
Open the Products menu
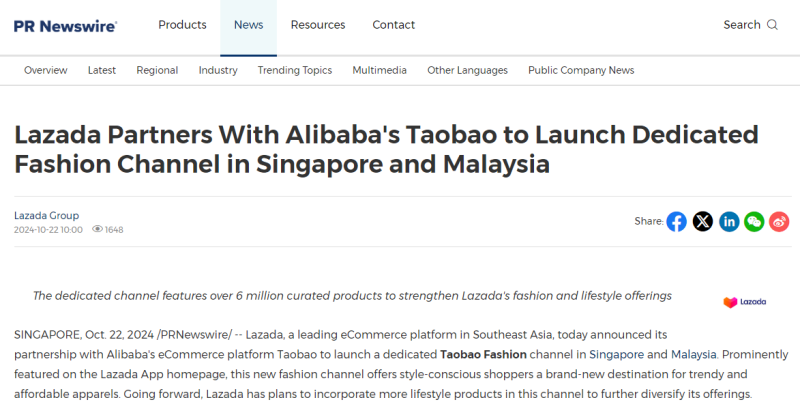point(182,25)
